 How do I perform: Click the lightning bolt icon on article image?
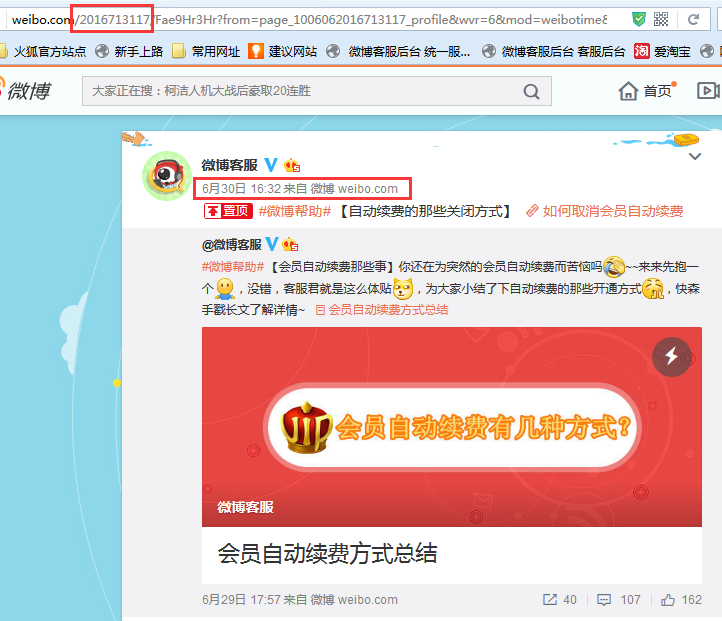[671, 357]
